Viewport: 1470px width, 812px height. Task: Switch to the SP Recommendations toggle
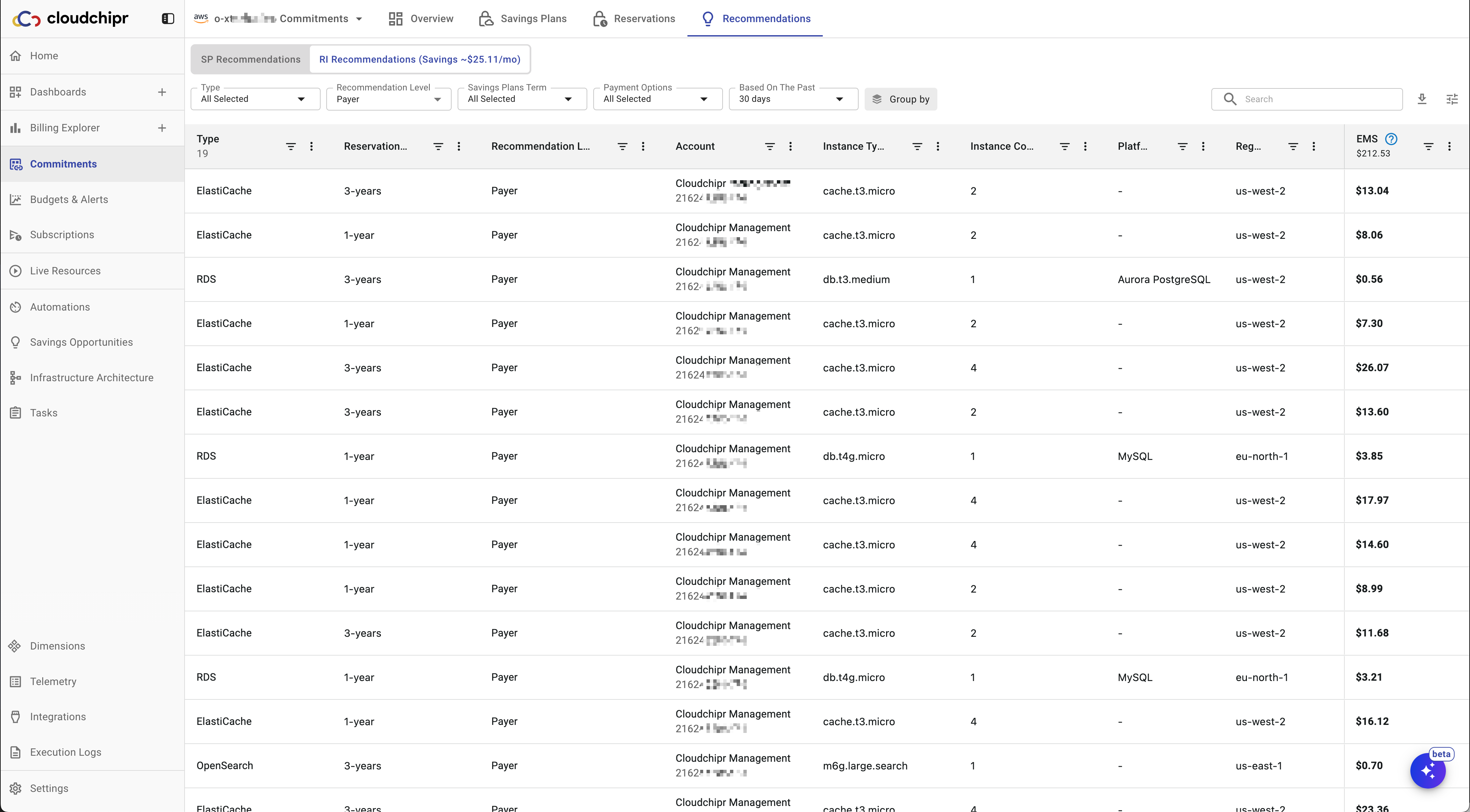click(251, 59)
